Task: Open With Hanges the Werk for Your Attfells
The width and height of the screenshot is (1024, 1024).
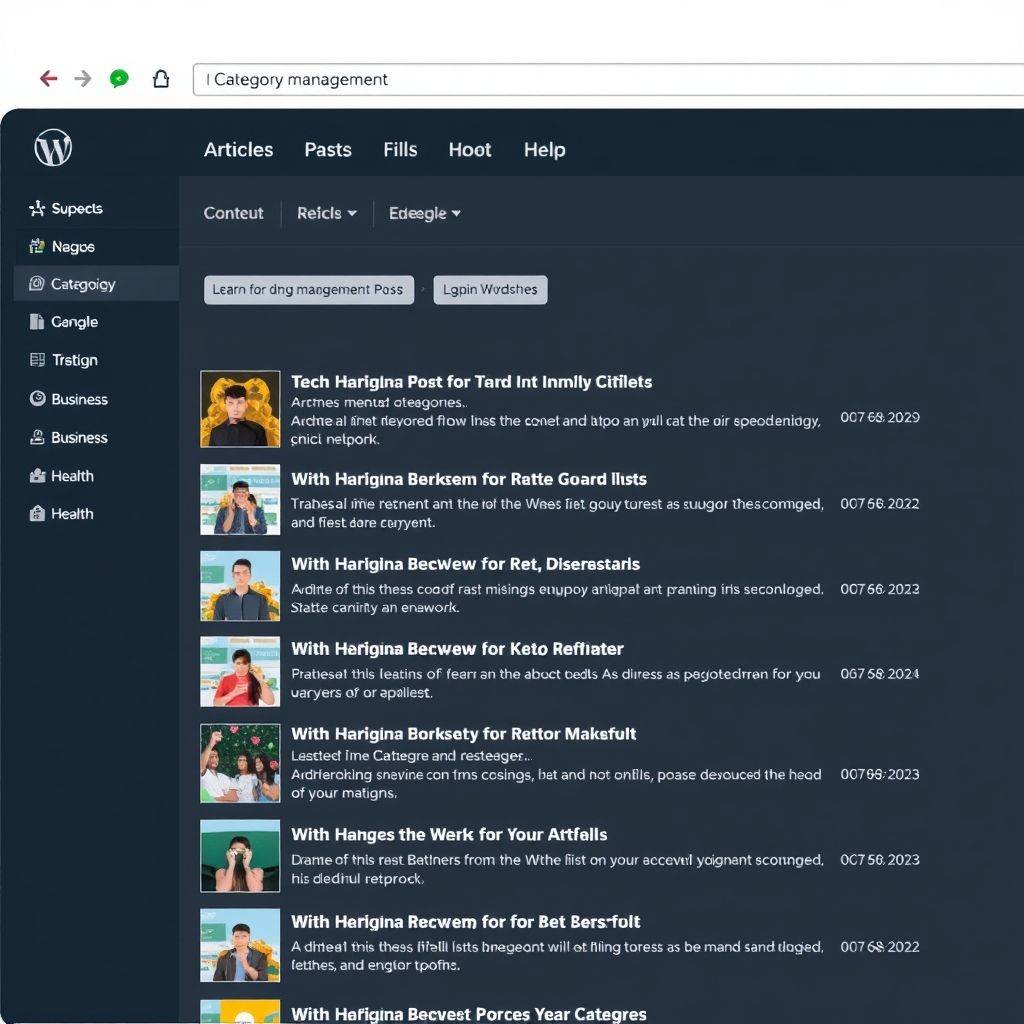Action: [x=449, y=834]
